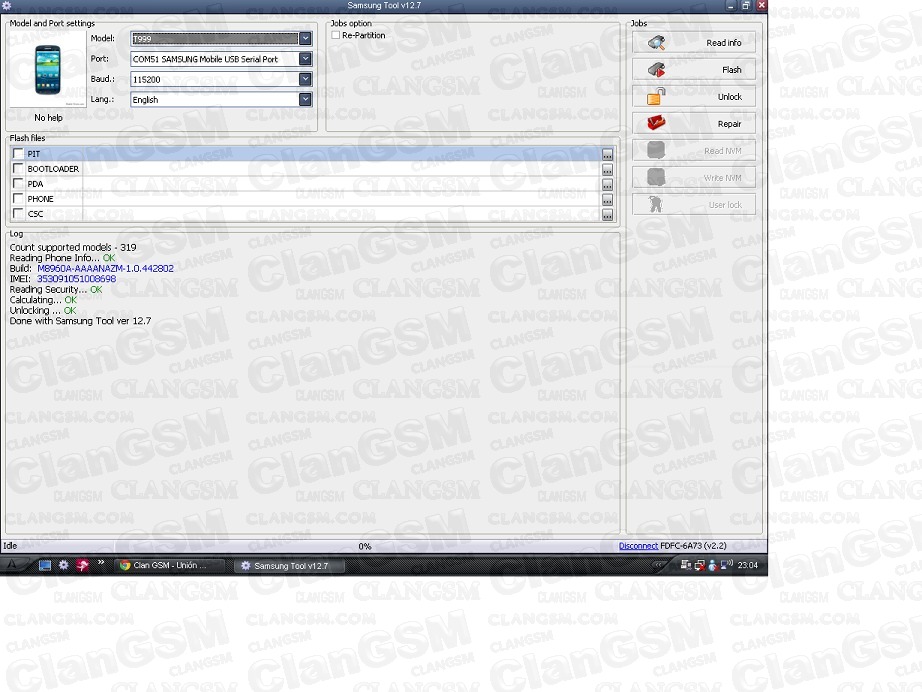922x692 pixels.
Task: Click the greyed-out User lock button
Action: tap(694, 205)
